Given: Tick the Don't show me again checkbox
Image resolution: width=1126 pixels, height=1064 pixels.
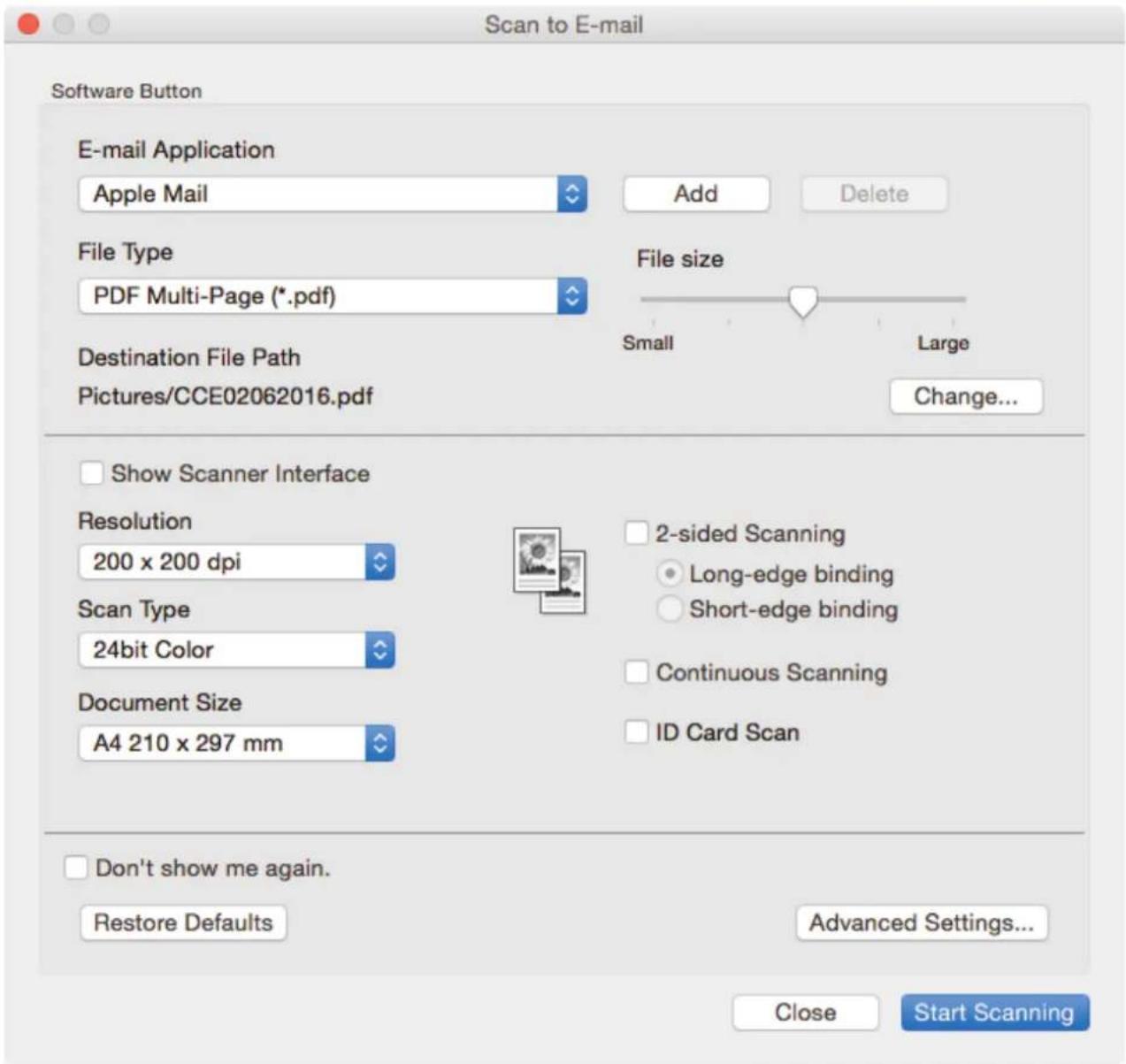Looking at the screenshot, I should click(x=76, y=868).
